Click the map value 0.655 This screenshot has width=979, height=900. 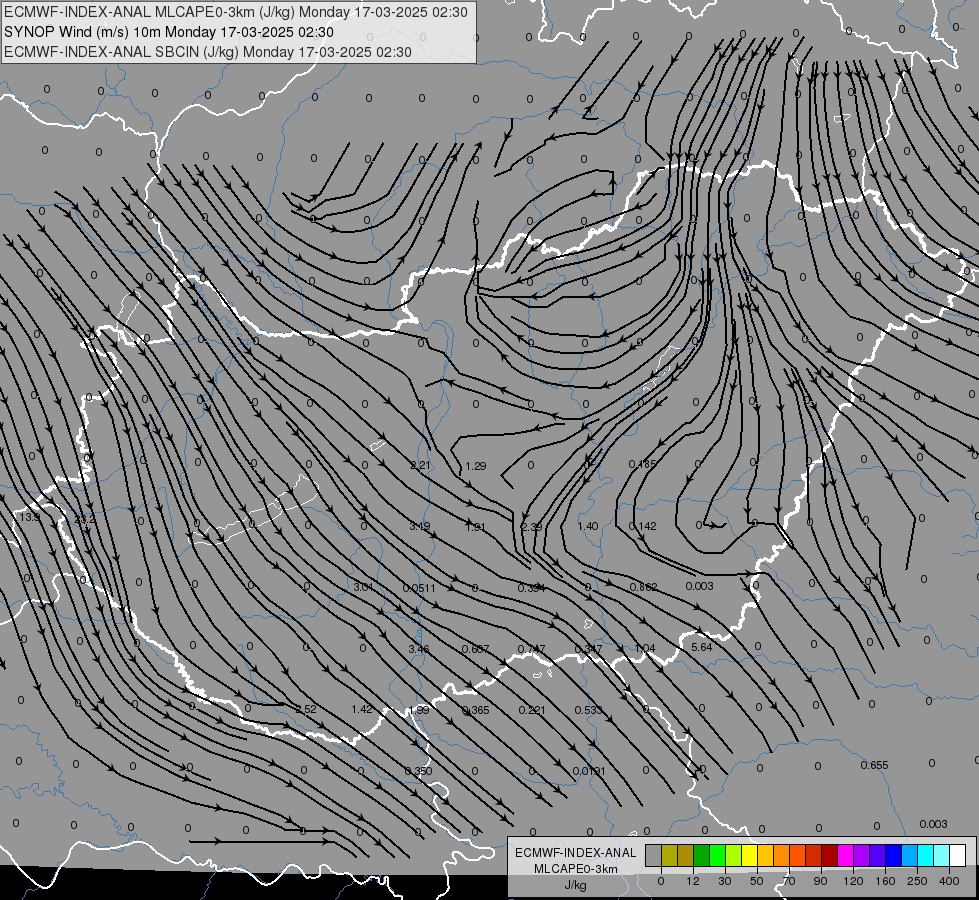(x=874, y=766)
